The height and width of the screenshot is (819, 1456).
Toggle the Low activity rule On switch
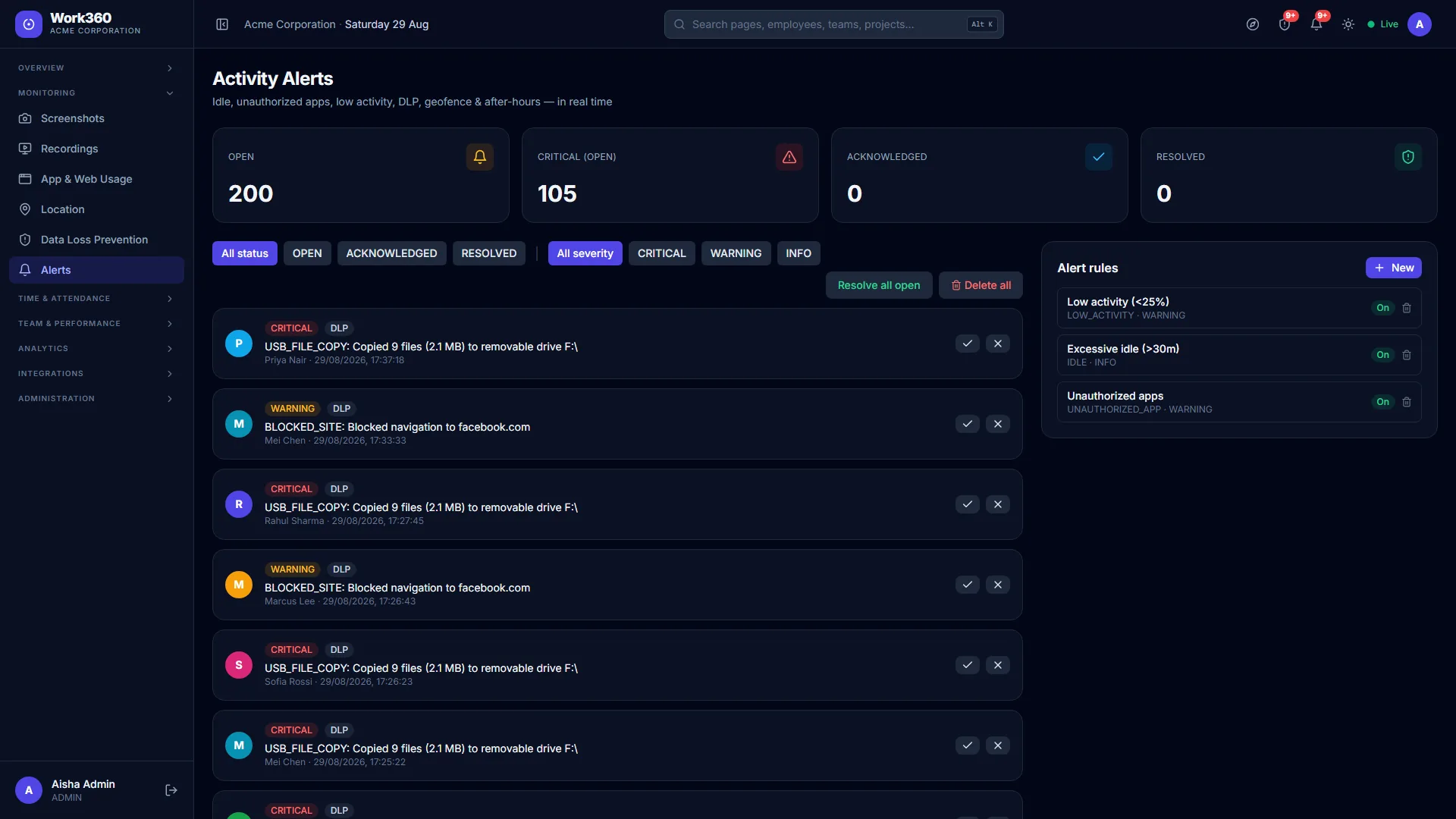[x=1382, y=308]
